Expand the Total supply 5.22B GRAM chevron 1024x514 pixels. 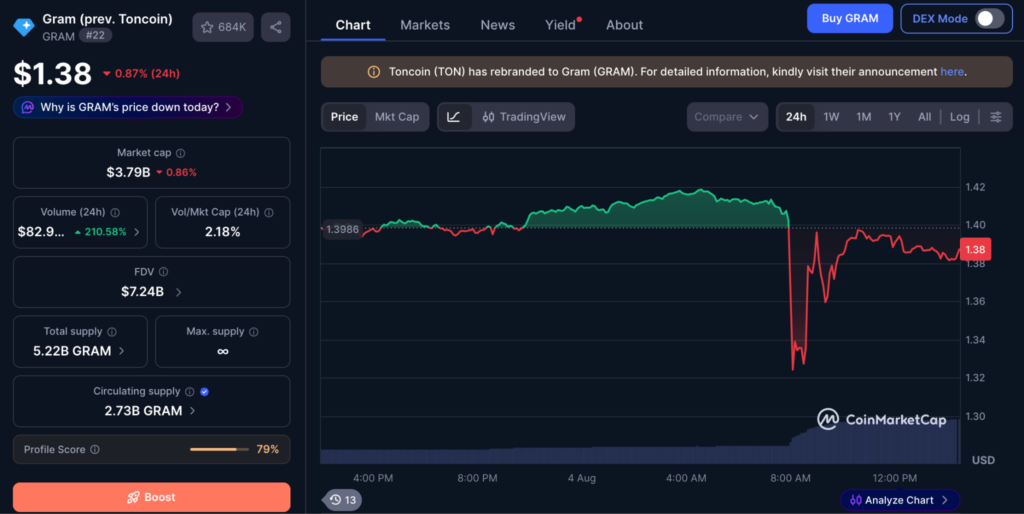tap(122, 351)
